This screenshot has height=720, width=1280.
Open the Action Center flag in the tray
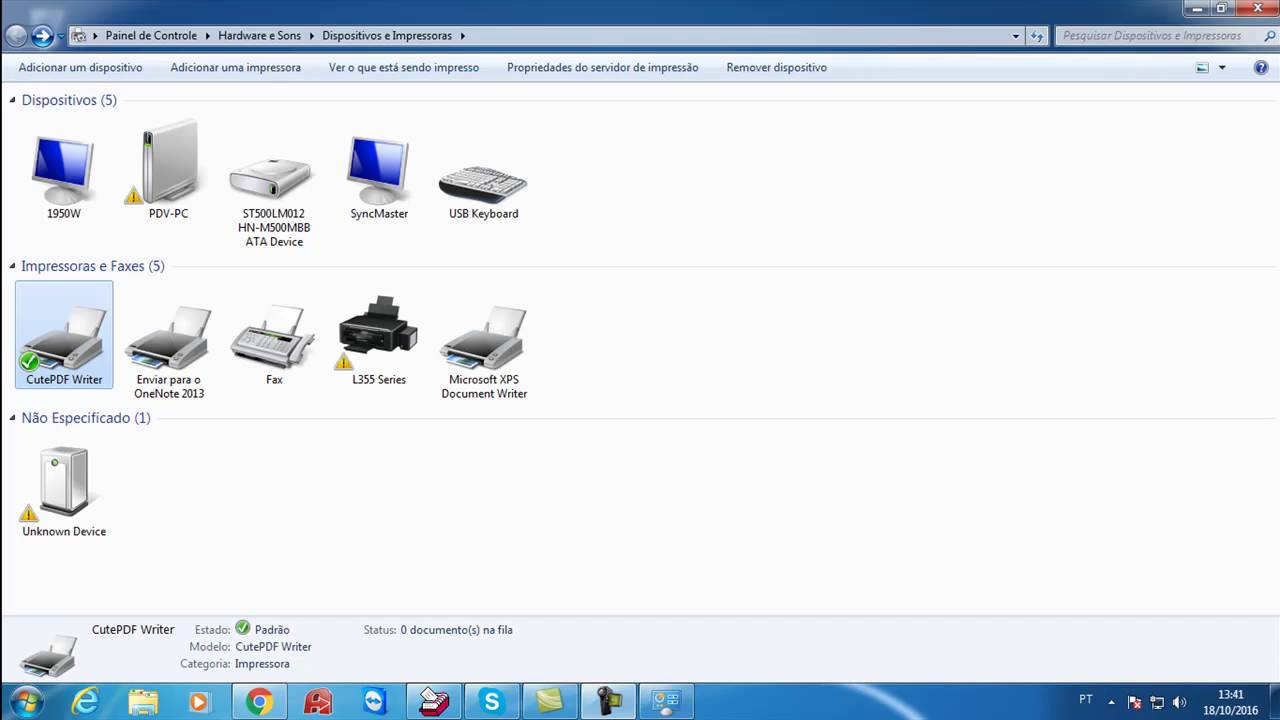pos(1135,702)
